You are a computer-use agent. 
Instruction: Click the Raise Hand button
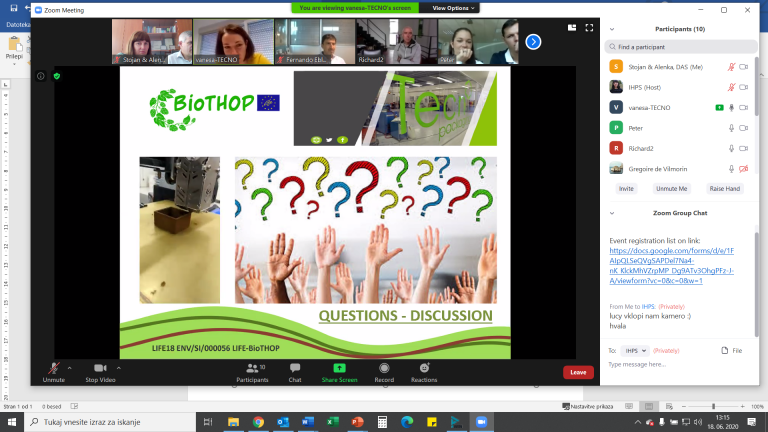[725, 189]
